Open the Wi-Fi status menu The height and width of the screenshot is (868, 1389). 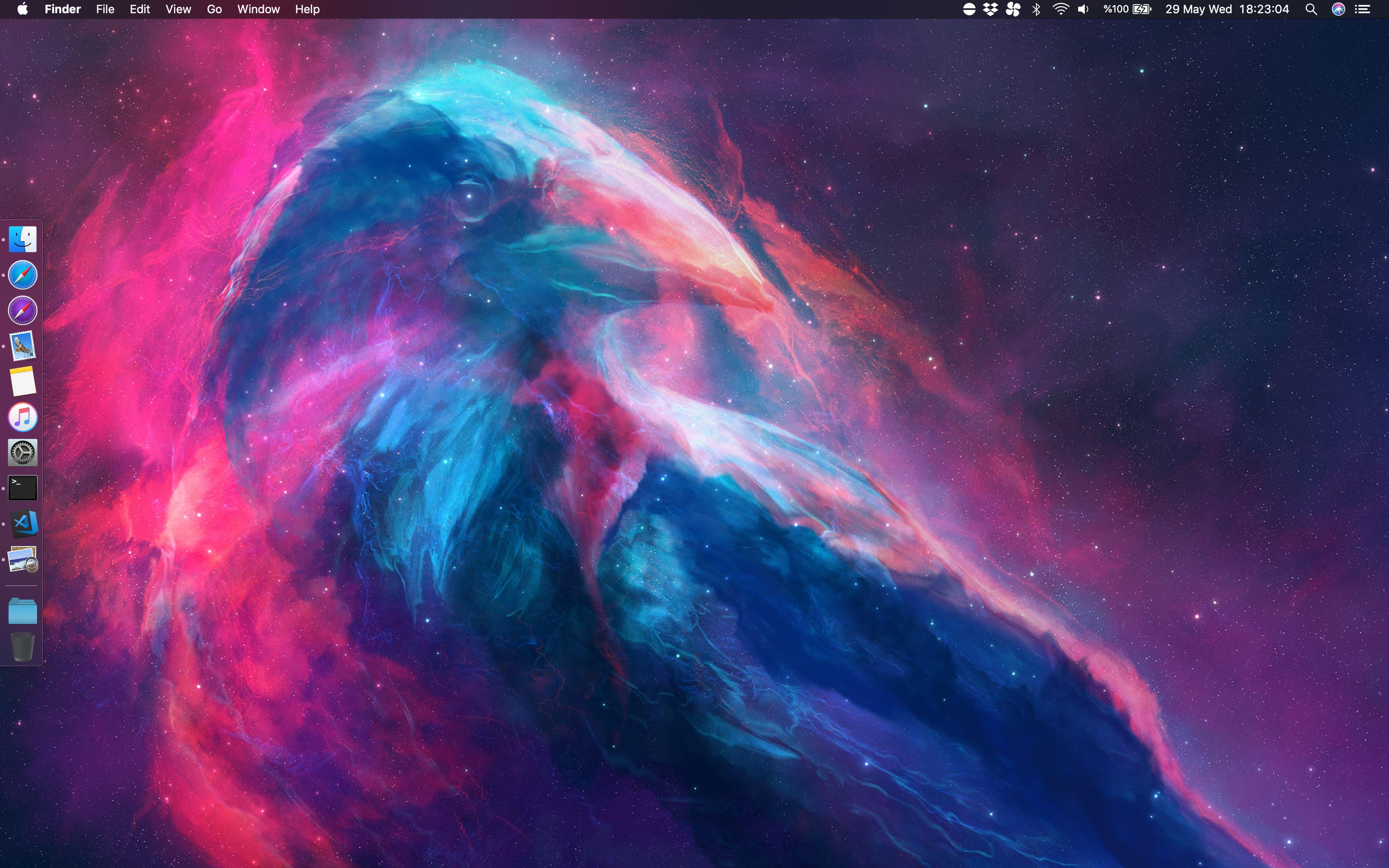tap(1061, 9)
